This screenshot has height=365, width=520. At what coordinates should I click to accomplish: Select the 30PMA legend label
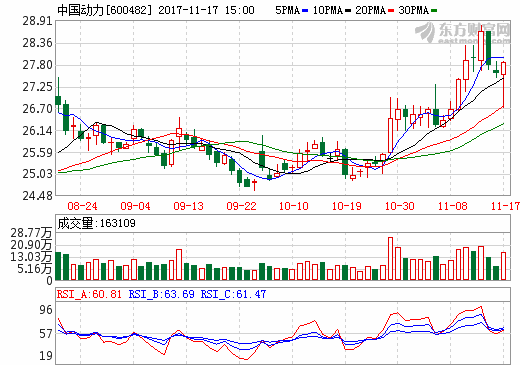pyautogui.click(x=414, y=10)
